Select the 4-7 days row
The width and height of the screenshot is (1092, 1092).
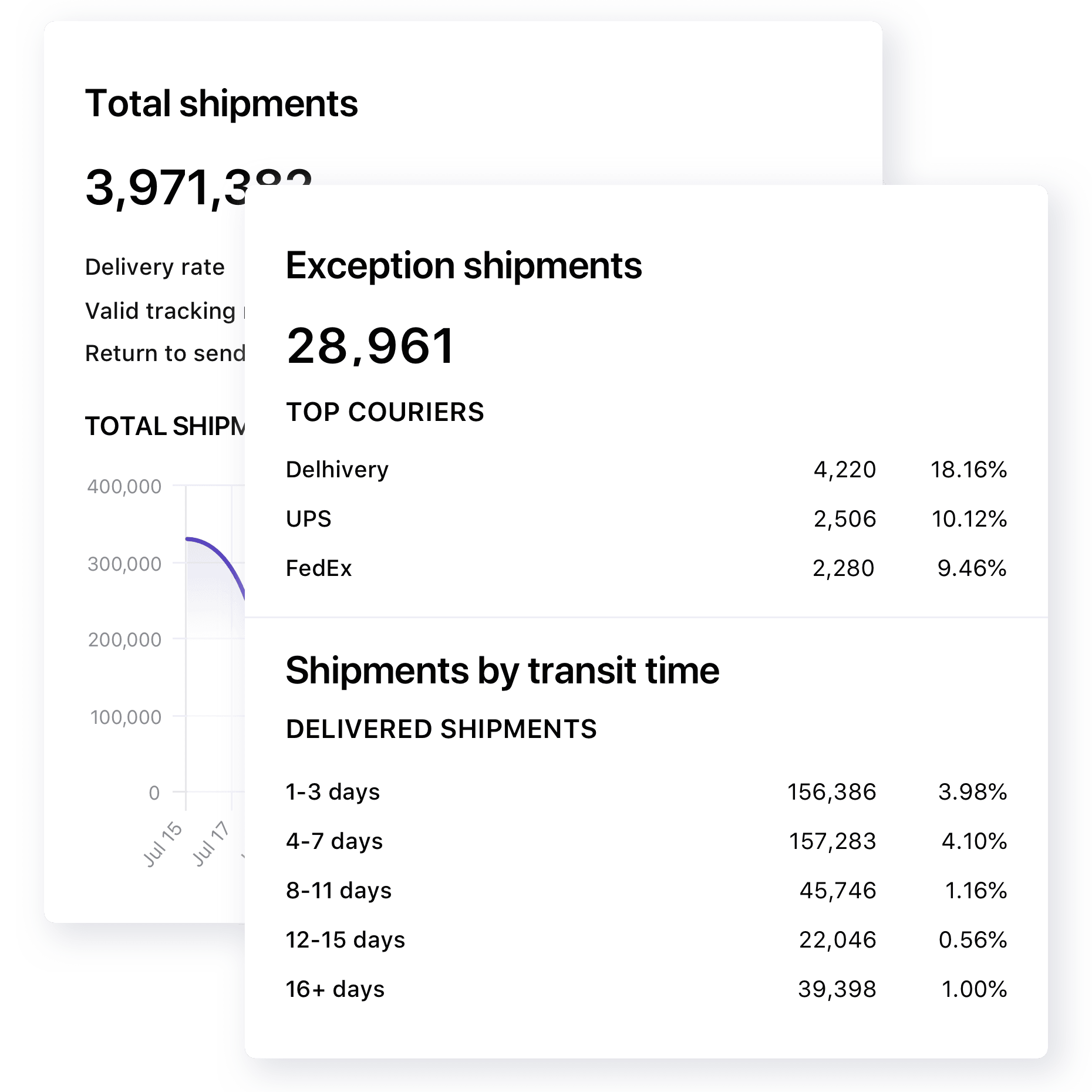click(333, 841)
